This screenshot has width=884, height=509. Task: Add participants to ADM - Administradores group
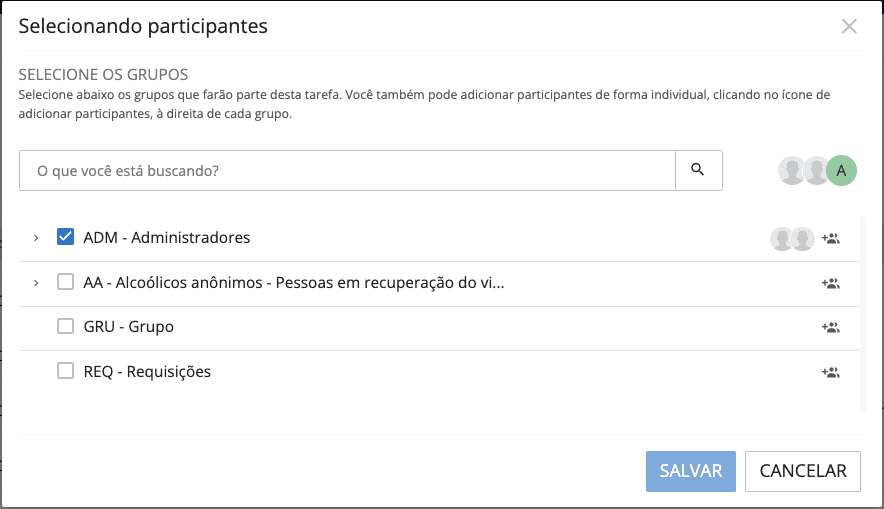pos(830,239)
